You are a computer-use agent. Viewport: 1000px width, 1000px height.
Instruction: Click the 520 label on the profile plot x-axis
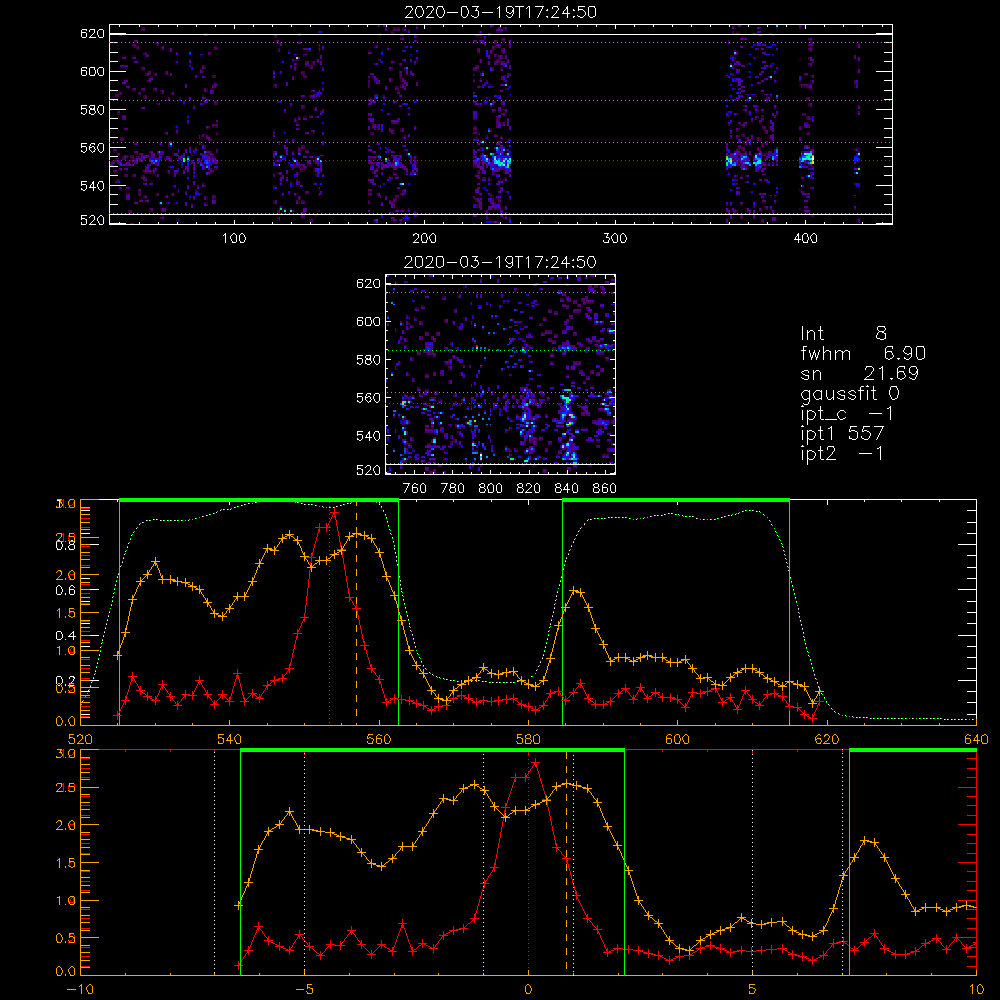[x=80, y=739]
